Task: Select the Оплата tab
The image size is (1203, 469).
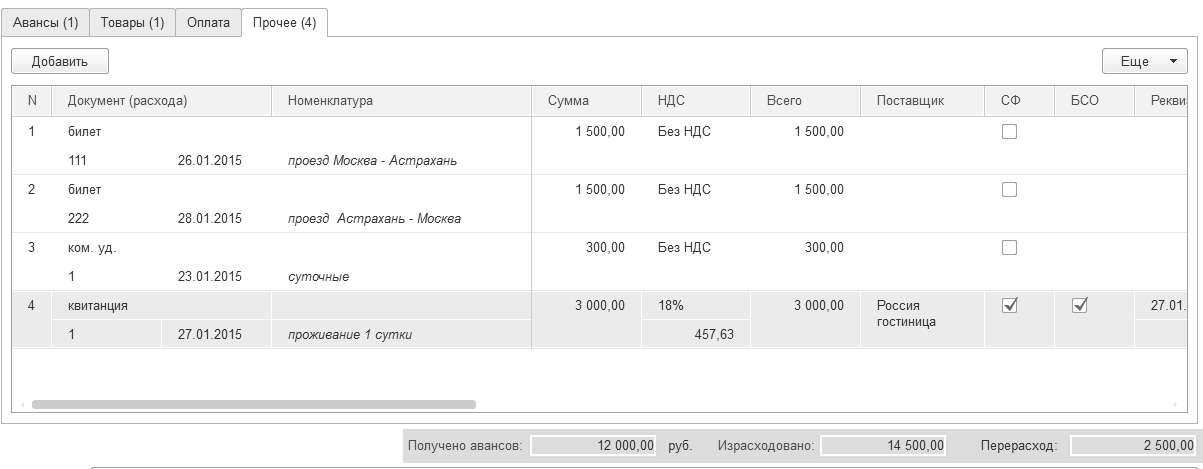Action: pyautogui.click(x=208, y=22)
